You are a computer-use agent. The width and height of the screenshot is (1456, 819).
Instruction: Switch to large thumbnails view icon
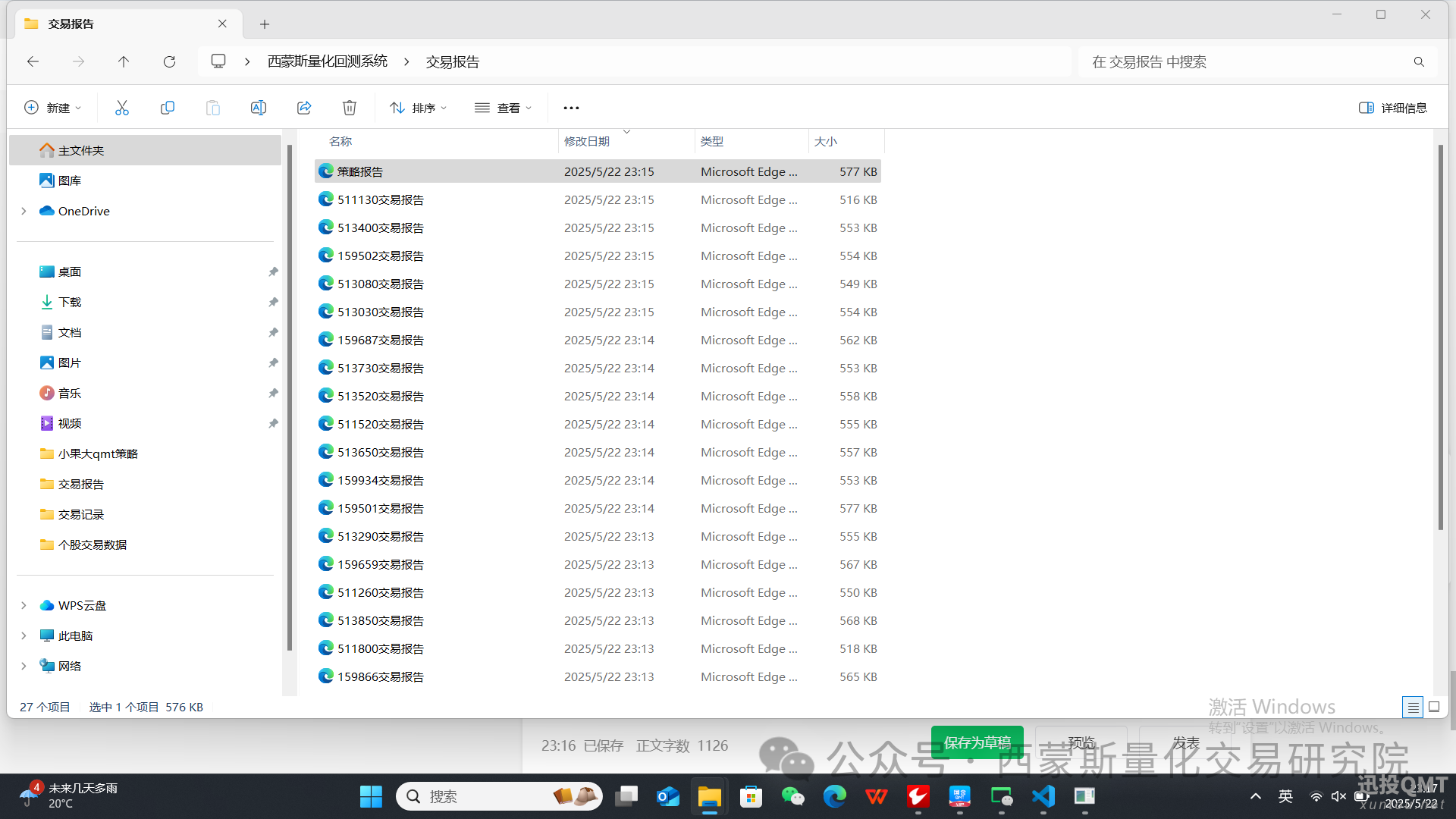(1434, 707)
